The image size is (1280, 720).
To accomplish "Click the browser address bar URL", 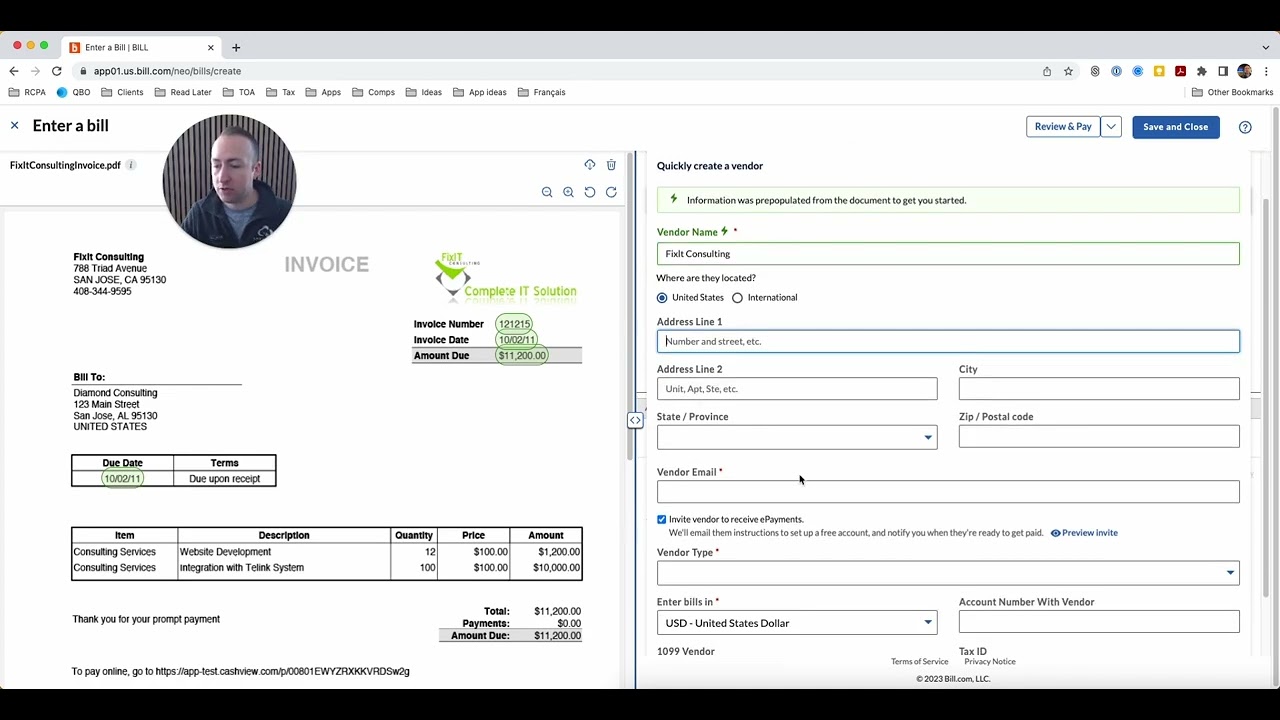I will [x=167, y=71].
